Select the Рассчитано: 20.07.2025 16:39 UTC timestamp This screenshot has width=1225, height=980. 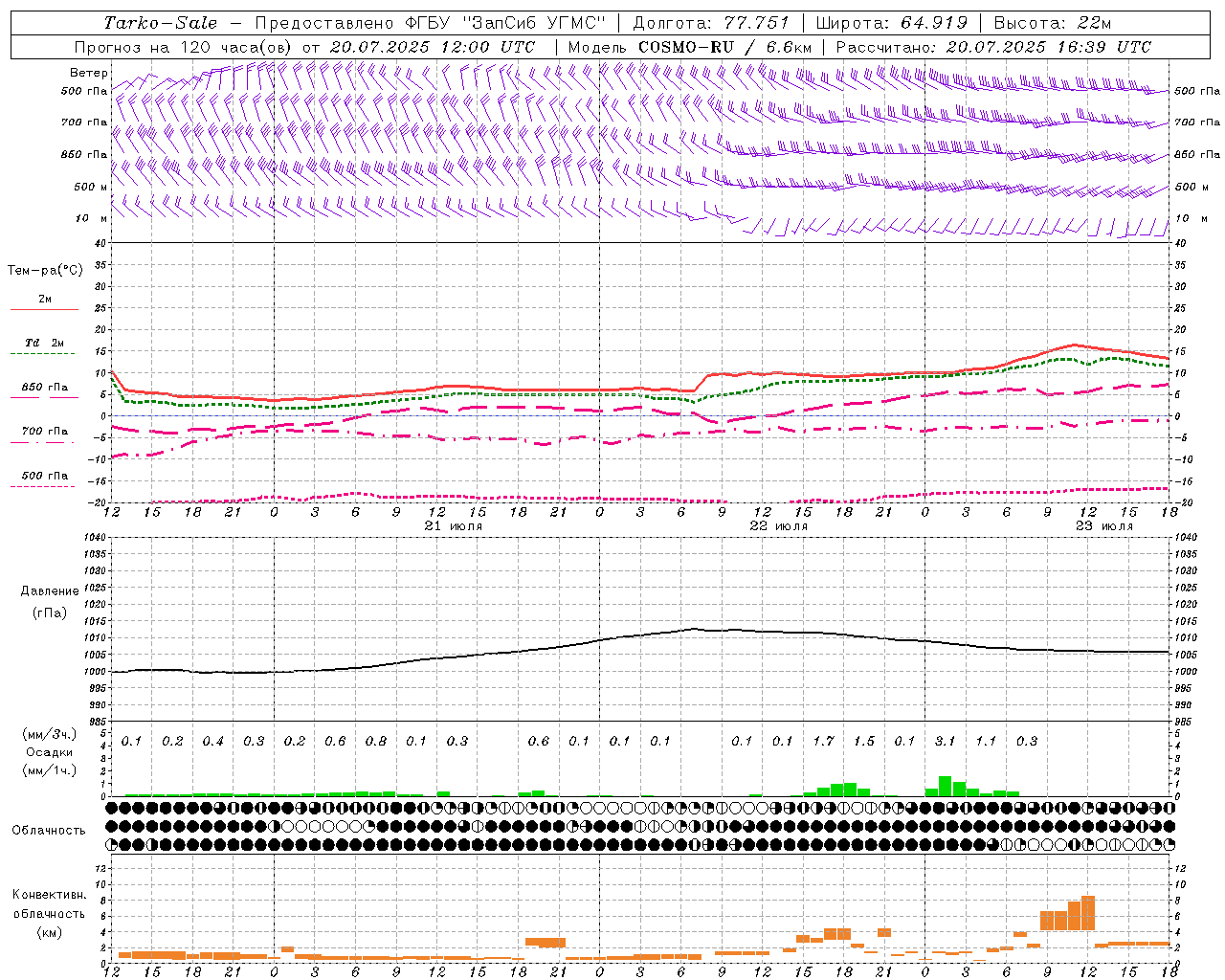coord(993,47)
